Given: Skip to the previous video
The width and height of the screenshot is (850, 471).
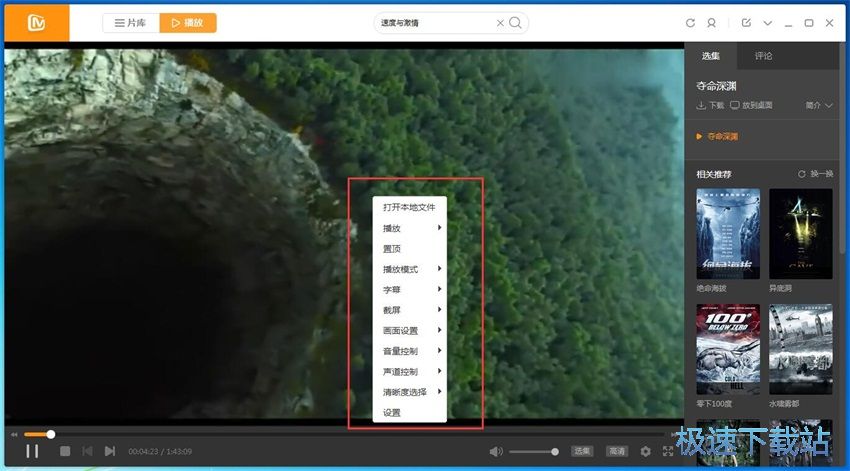Looking at the screenshot, I should click(87, 451).
